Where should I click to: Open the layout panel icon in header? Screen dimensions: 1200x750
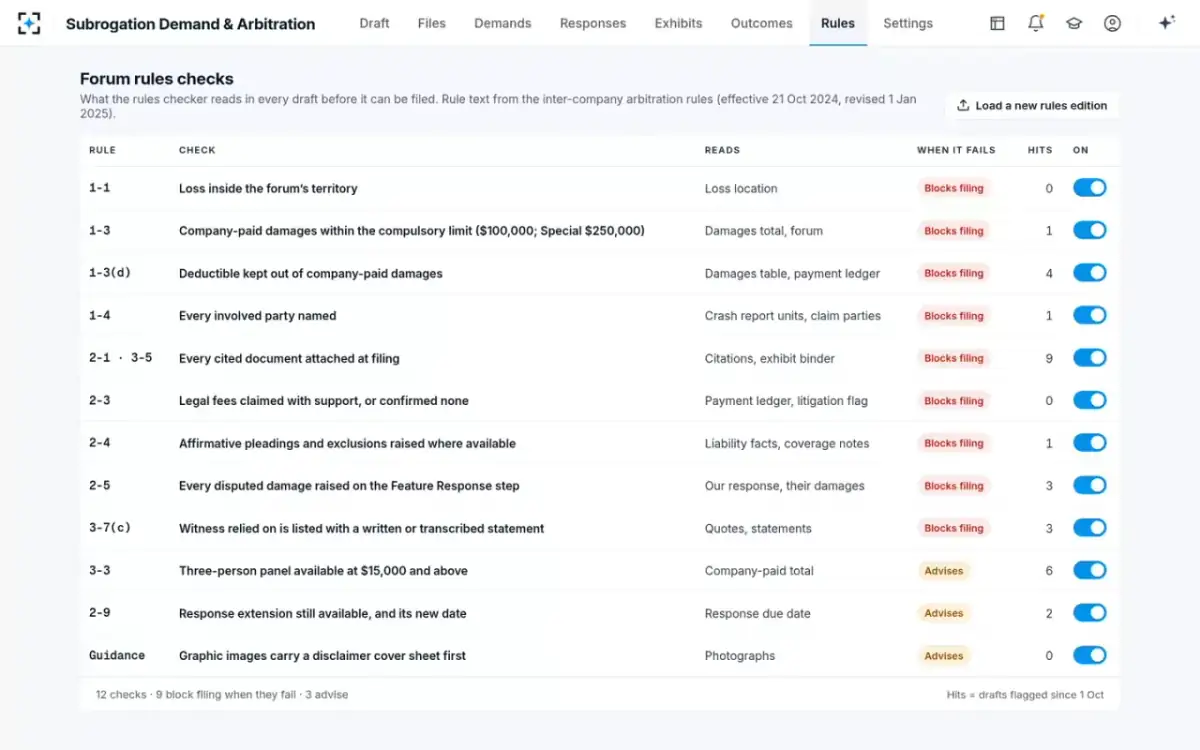coord(997,23)
